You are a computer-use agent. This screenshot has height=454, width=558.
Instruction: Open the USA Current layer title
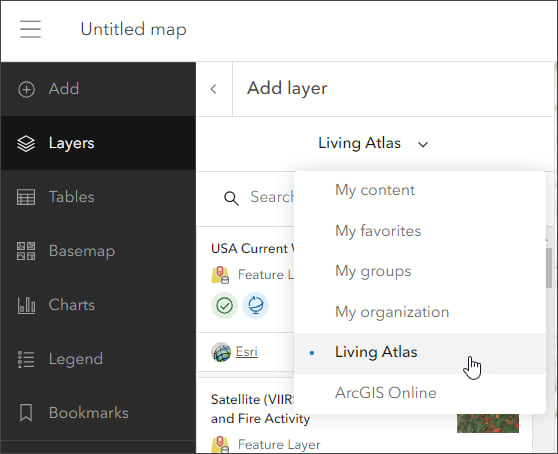click(x=252, y=248)
